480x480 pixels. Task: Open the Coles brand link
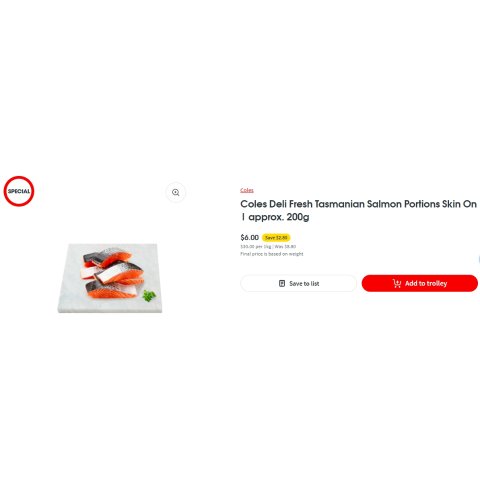pos(247,190)
